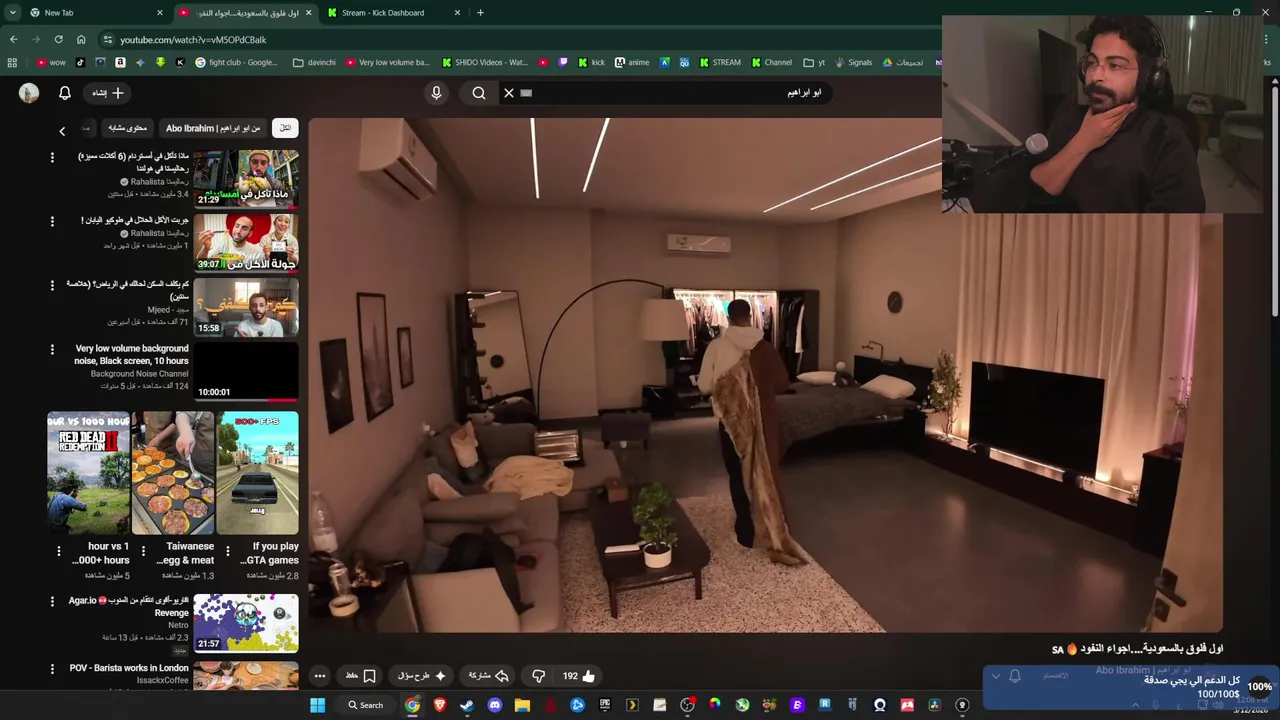Like the video showing 192 likes
The image size is (1280, 720).
[578, 676]
